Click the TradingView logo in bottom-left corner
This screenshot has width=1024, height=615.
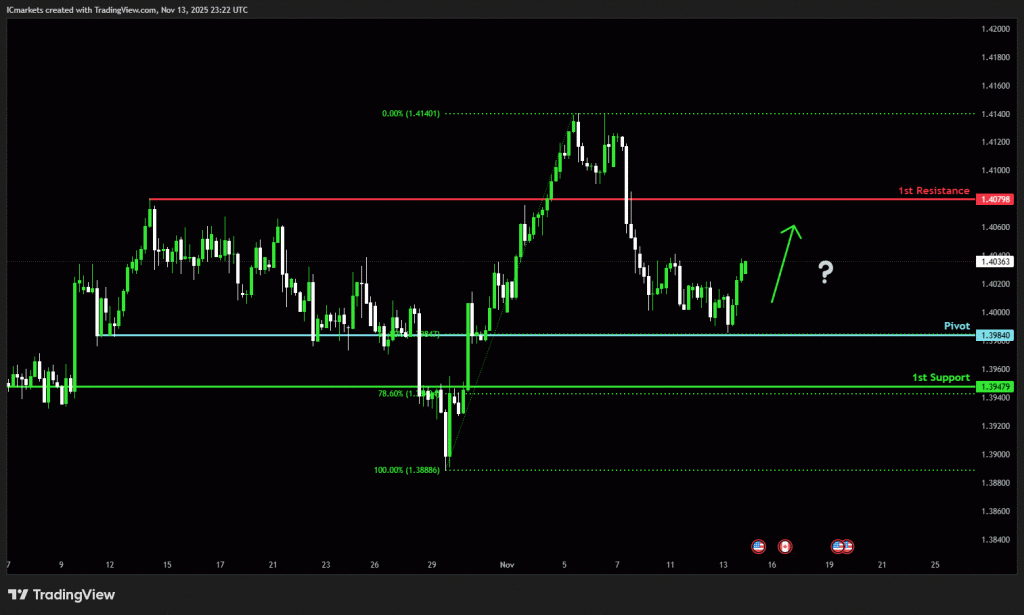tap(61, 594)
